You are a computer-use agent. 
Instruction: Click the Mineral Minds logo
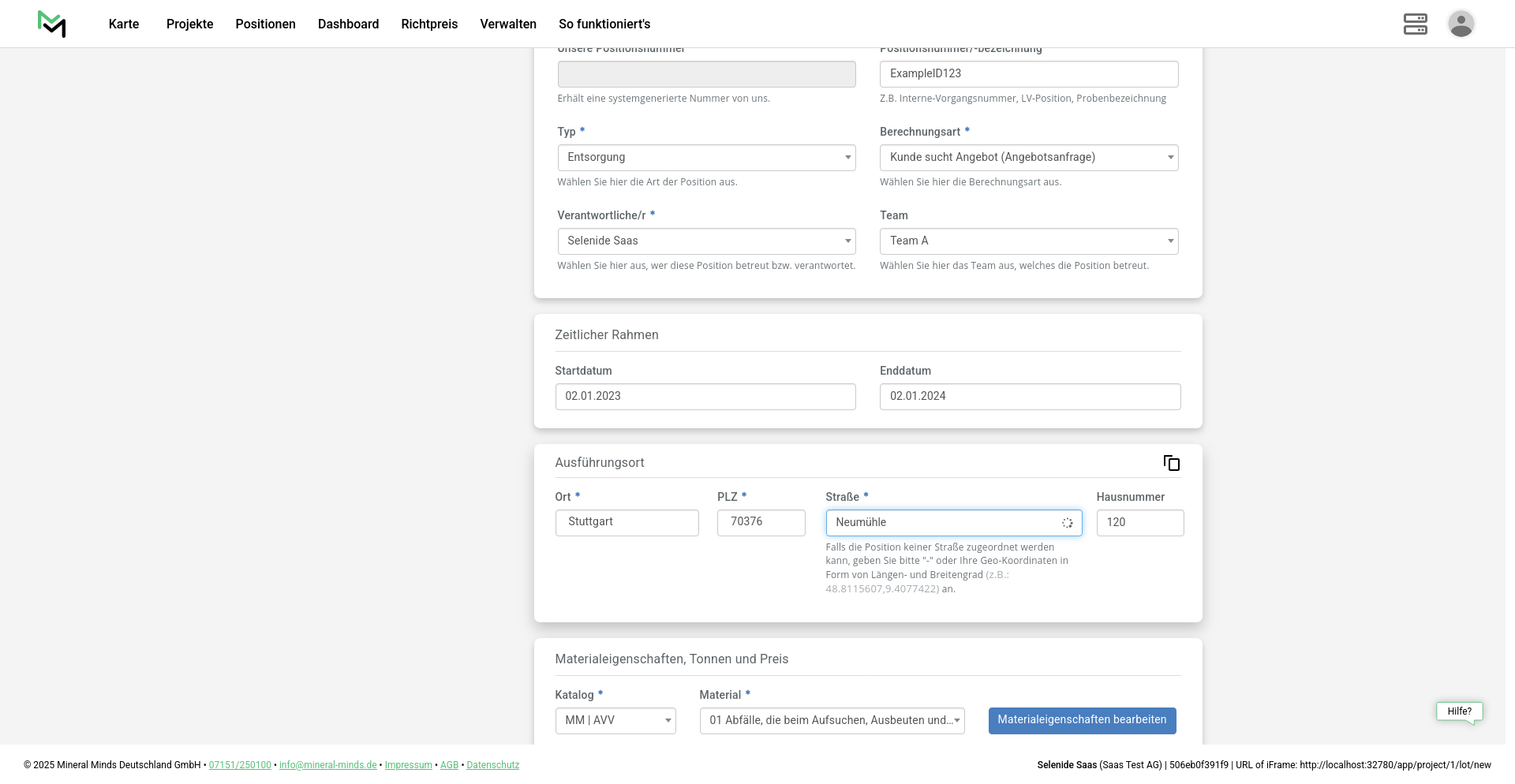51,24
